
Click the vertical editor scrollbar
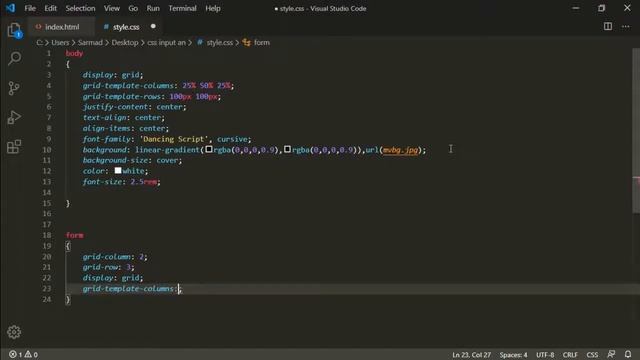click(636, 131)
